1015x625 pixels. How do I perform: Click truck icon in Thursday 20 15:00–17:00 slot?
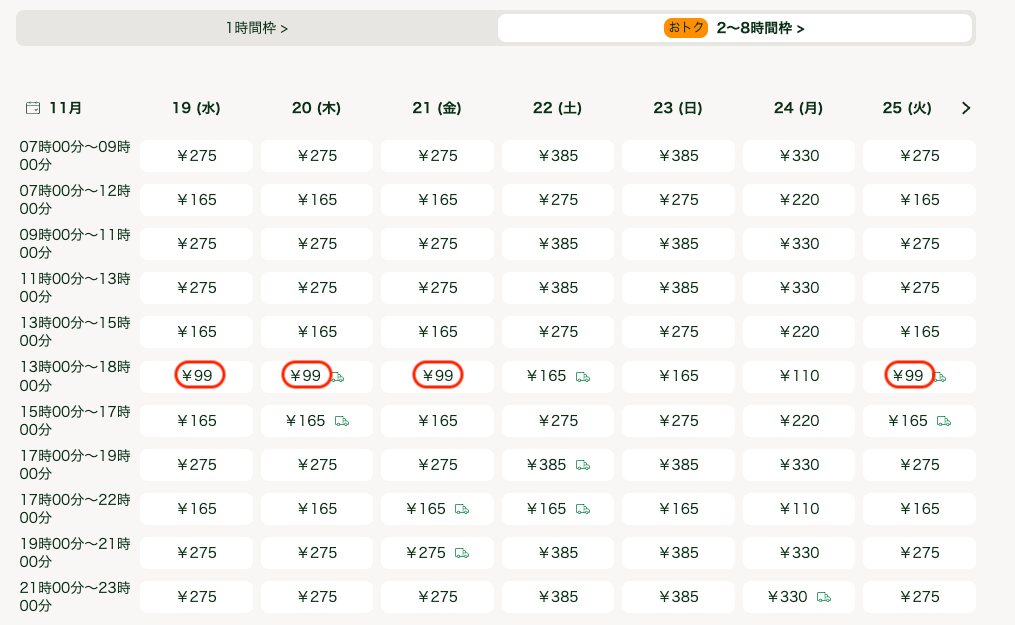click(x=342, y=421)
